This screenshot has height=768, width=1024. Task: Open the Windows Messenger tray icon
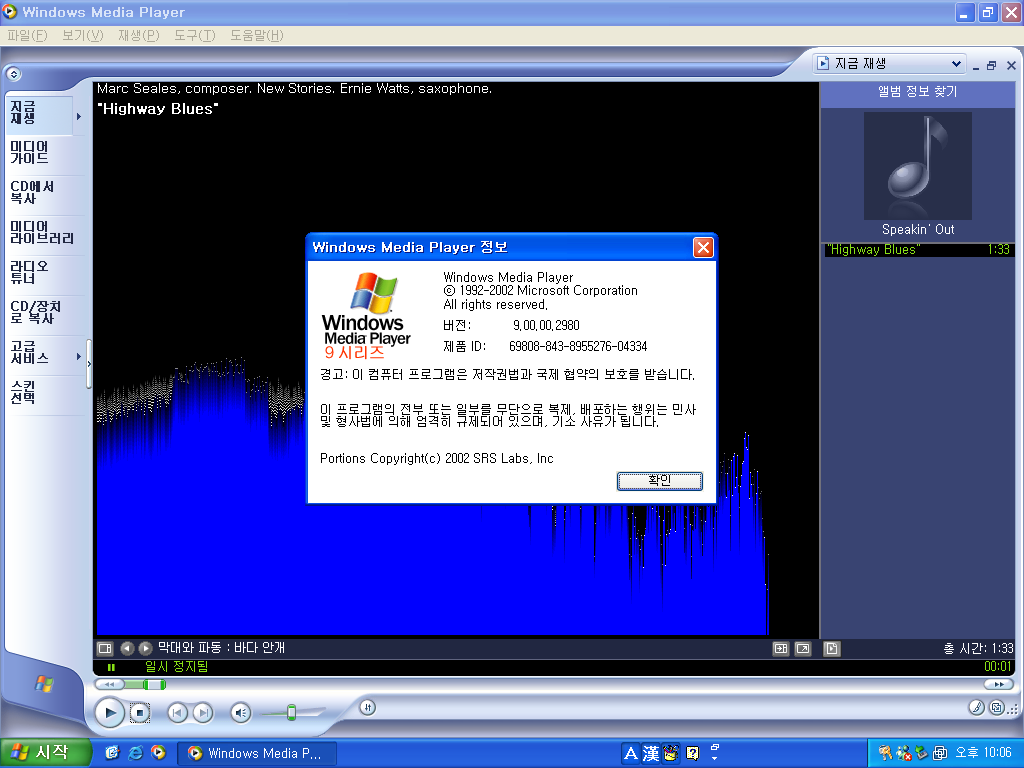pos(903,753)
